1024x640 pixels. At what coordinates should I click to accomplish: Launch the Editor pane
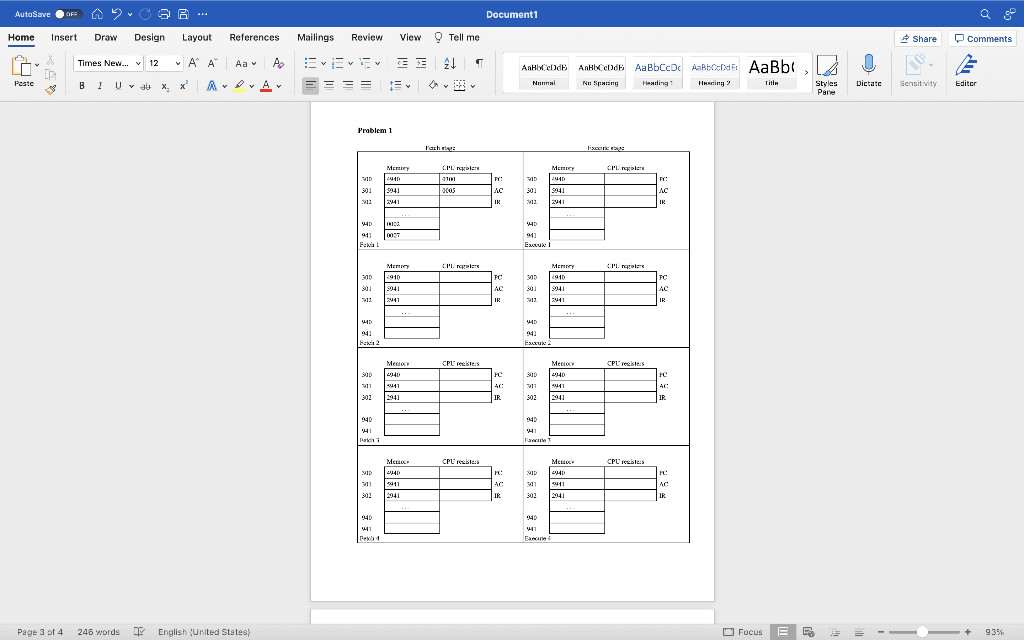(962, 70)
